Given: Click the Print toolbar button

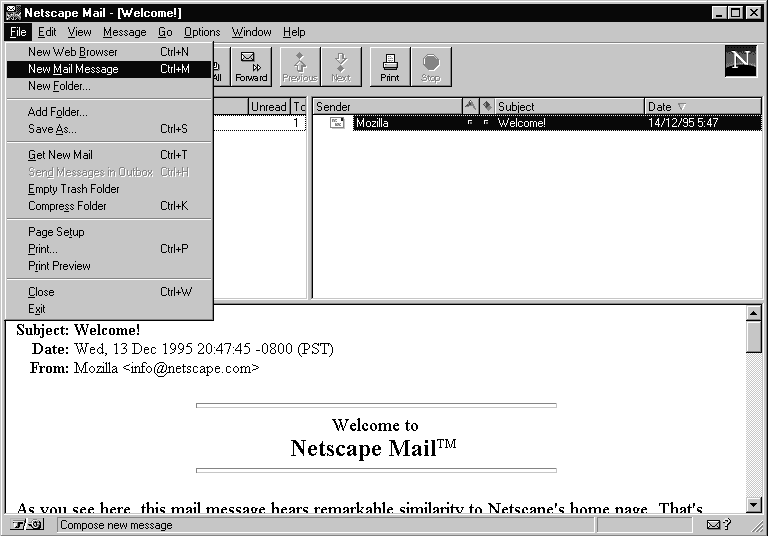Looking at the screenshot, I should coord(390,67).
